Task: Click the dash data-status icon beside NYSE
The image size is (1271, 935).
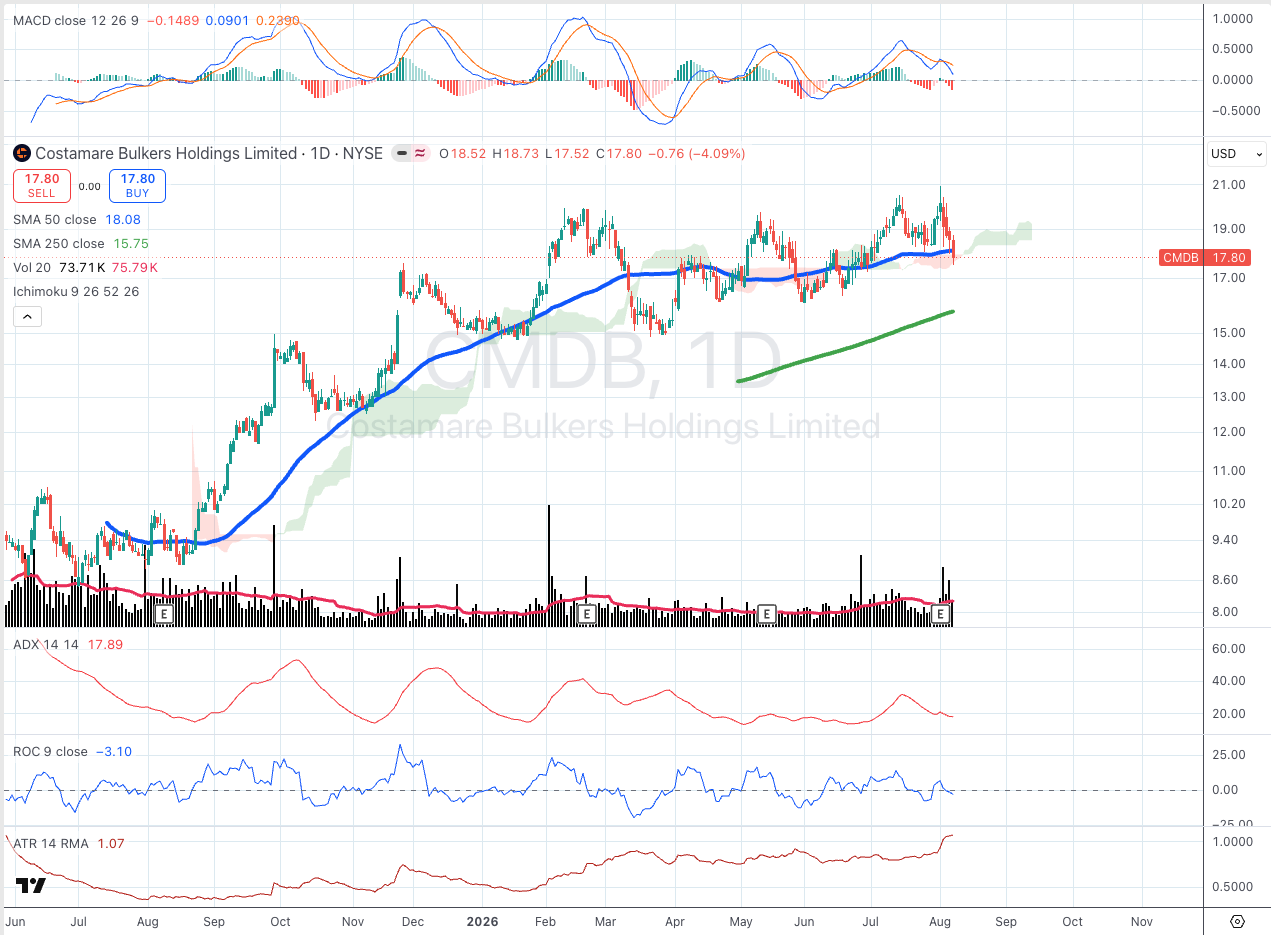Action: (x=401, y=153)
